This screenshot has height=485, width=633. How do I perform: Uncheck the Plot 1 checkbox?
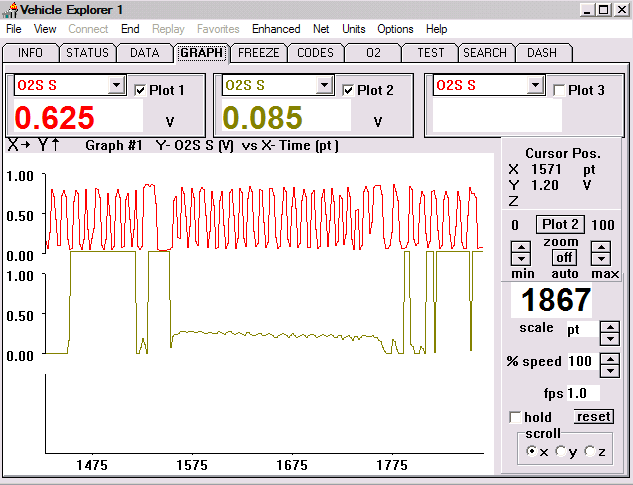point(140,90)
